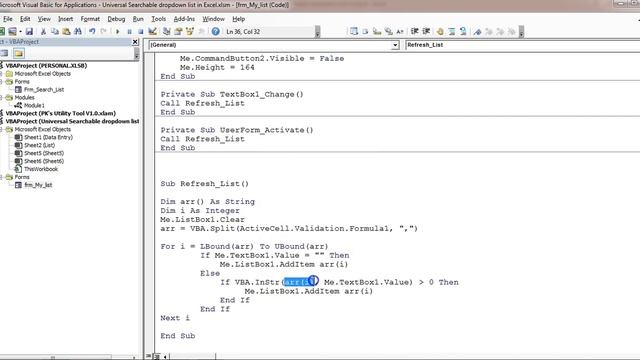Select Sheet2 (List) in tree
The image size is (640, 360).
pos(39,145)
